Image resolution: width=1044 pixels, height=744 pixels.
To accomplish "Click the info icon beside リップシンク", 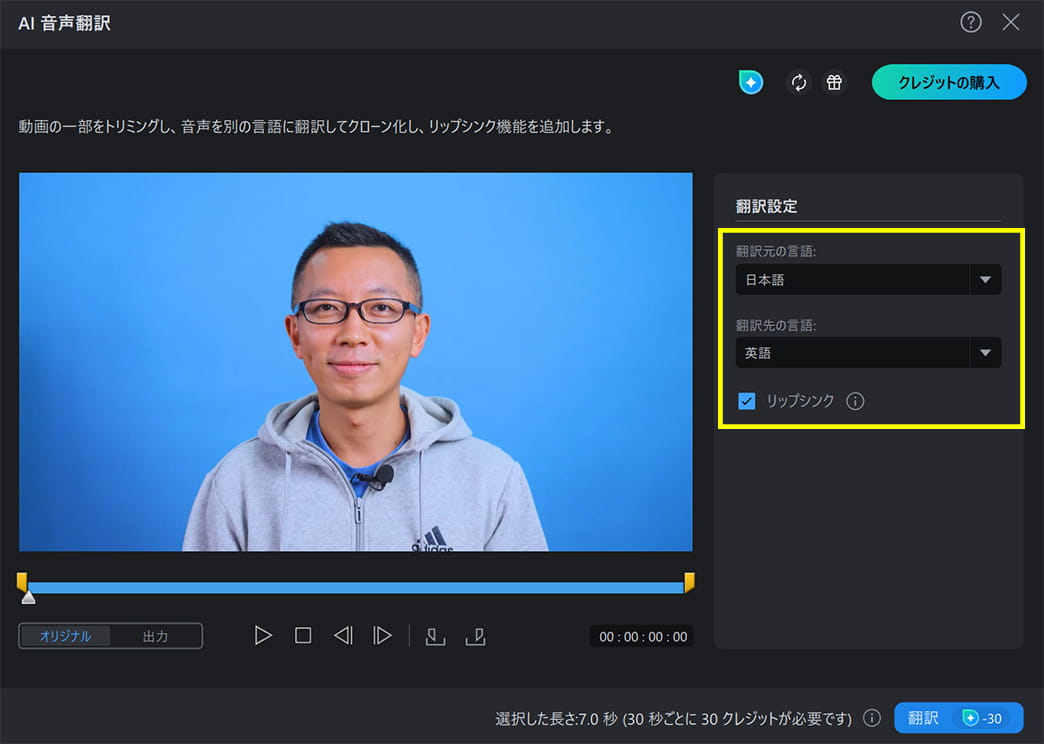I will point(855,401).
